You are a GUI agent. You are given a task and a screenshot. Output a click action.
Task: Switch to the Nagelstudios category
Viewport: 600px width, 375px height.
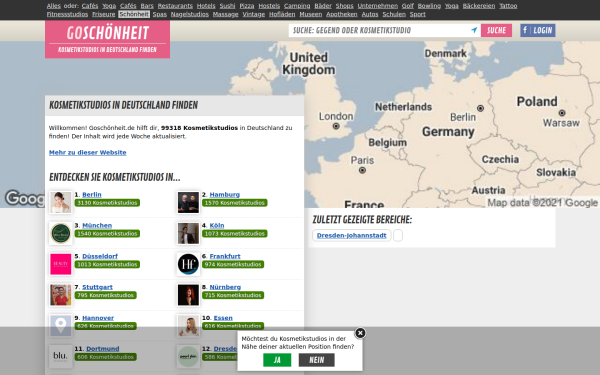tap(190, 14)
